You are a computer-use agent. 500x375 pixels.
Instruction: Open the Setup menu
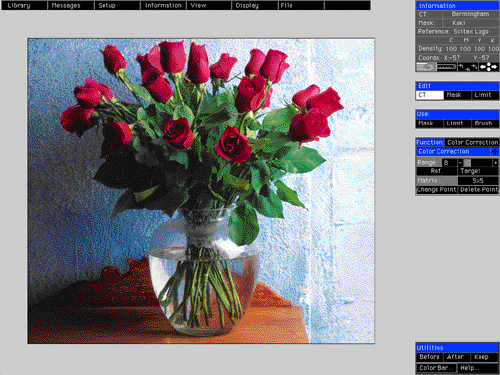[x=117, y=5]
